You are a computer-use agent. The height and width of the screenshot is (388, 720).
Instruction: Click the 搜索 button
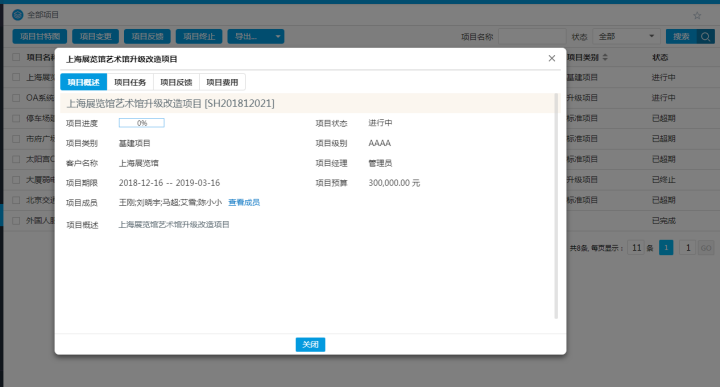(681, 36)
